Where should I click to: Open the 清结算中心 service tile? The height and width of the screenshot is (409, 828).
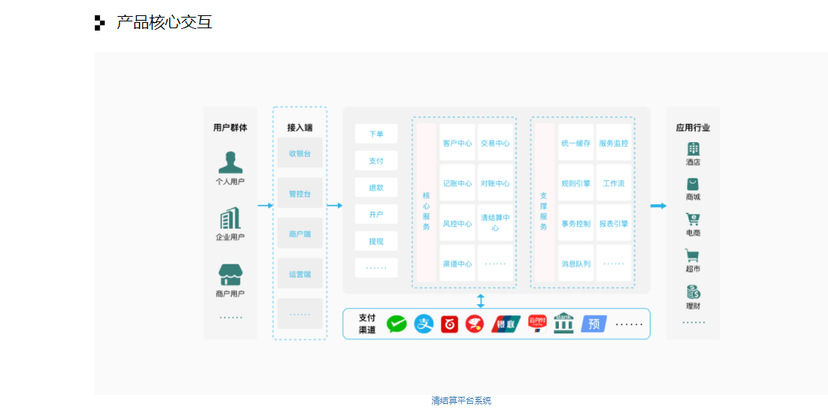[495, 223]
